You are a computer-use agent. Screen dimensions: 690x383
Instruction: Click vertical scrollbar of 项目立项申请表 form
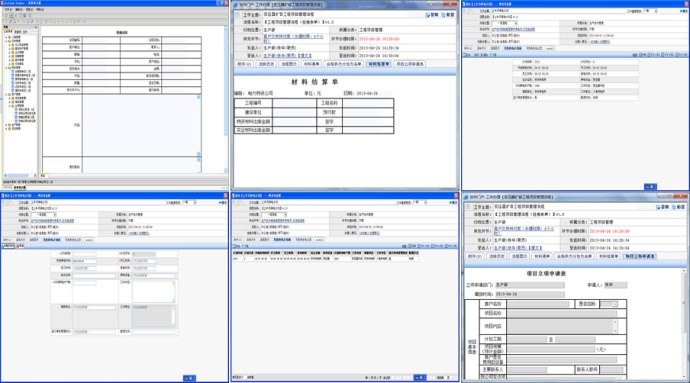pyautogui.click(x=684, y=324)
